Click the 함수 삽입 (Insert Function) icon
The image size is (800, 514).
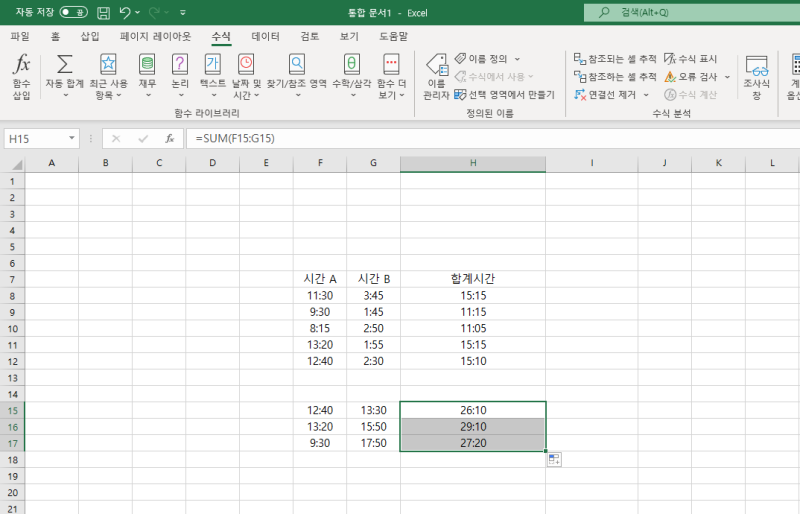pyautogui.click(x=21, y=66)
